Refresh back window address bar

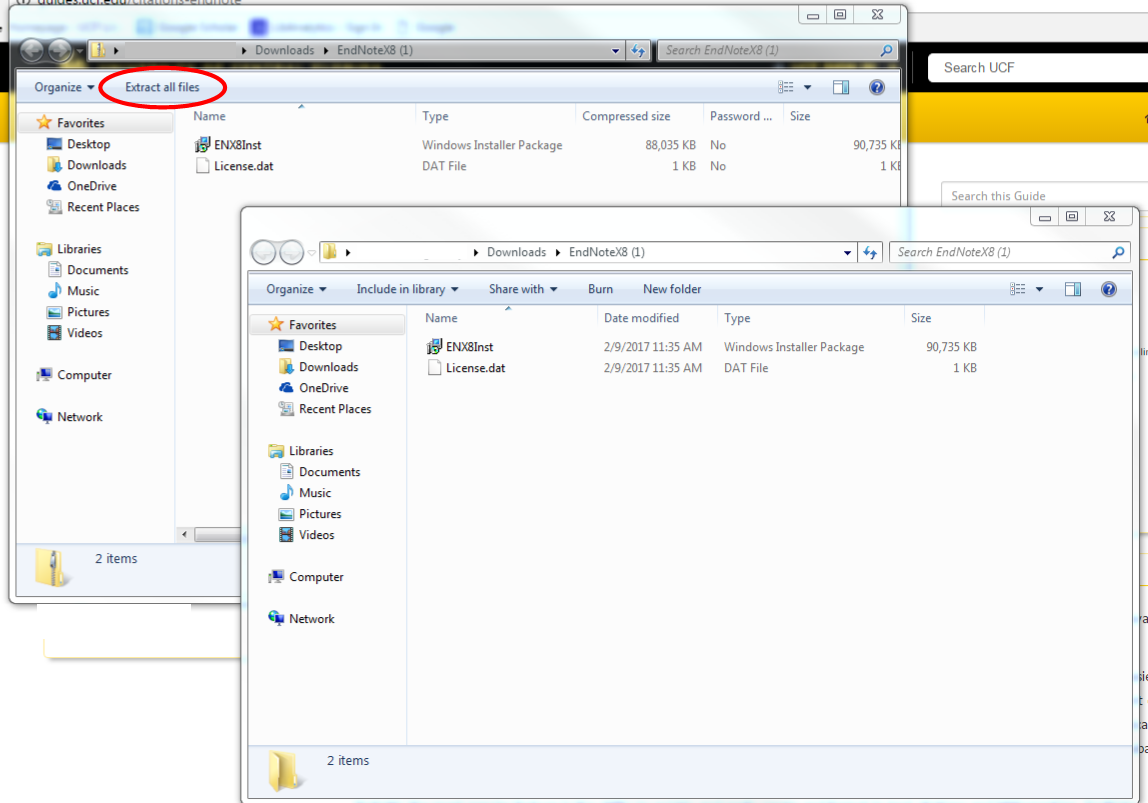[x=638, y=51]
